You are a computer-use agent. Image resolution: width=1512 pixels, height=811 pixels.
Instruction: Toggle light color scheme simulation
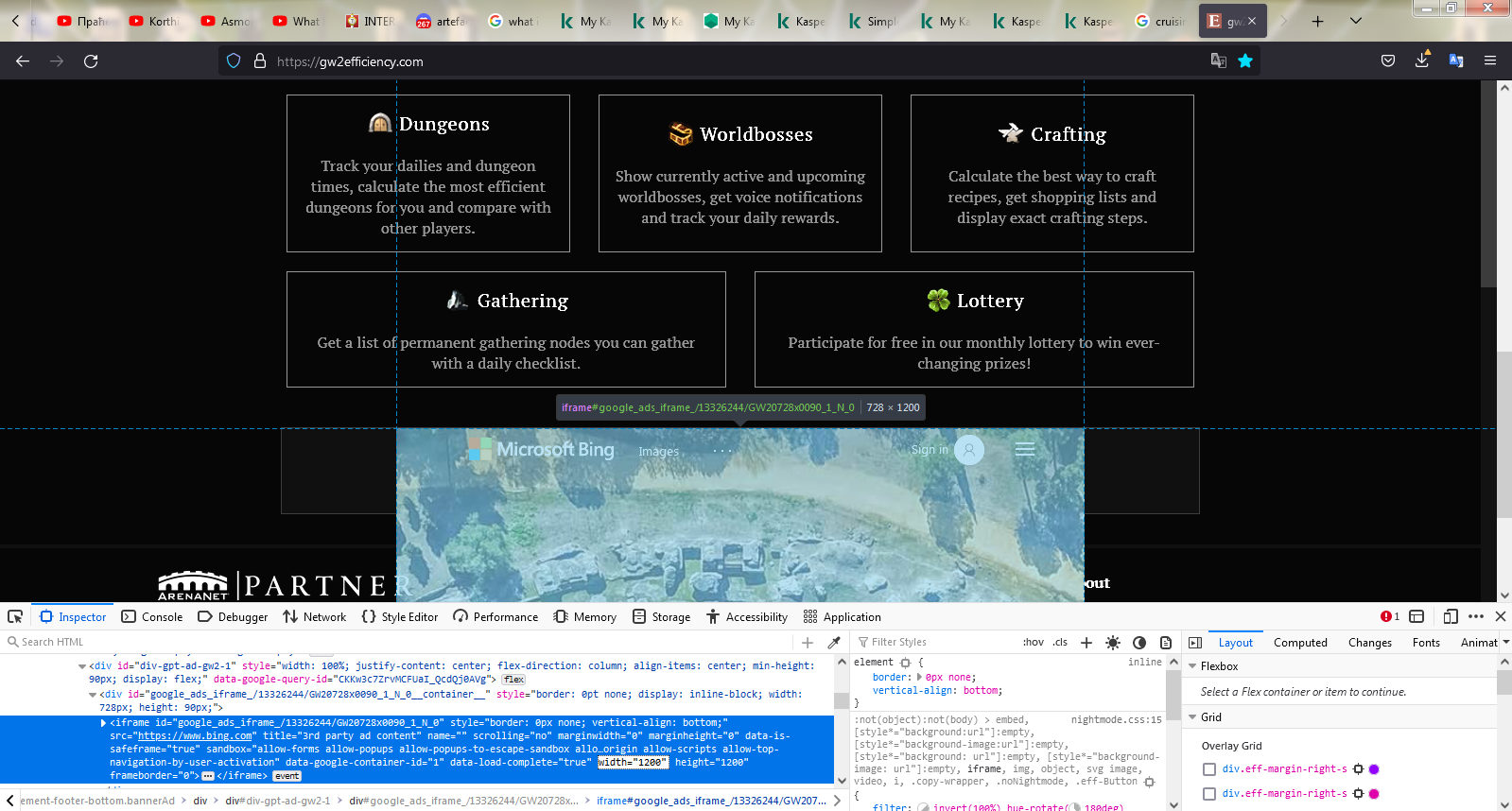tap(1113, 643)
